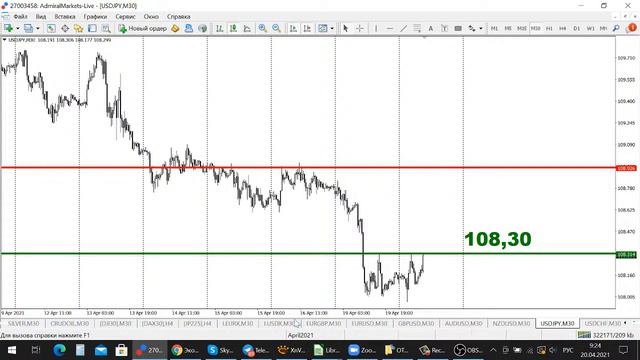640x360 pixels.
Task: Click the Windows Start button
Action: [11, 350]
